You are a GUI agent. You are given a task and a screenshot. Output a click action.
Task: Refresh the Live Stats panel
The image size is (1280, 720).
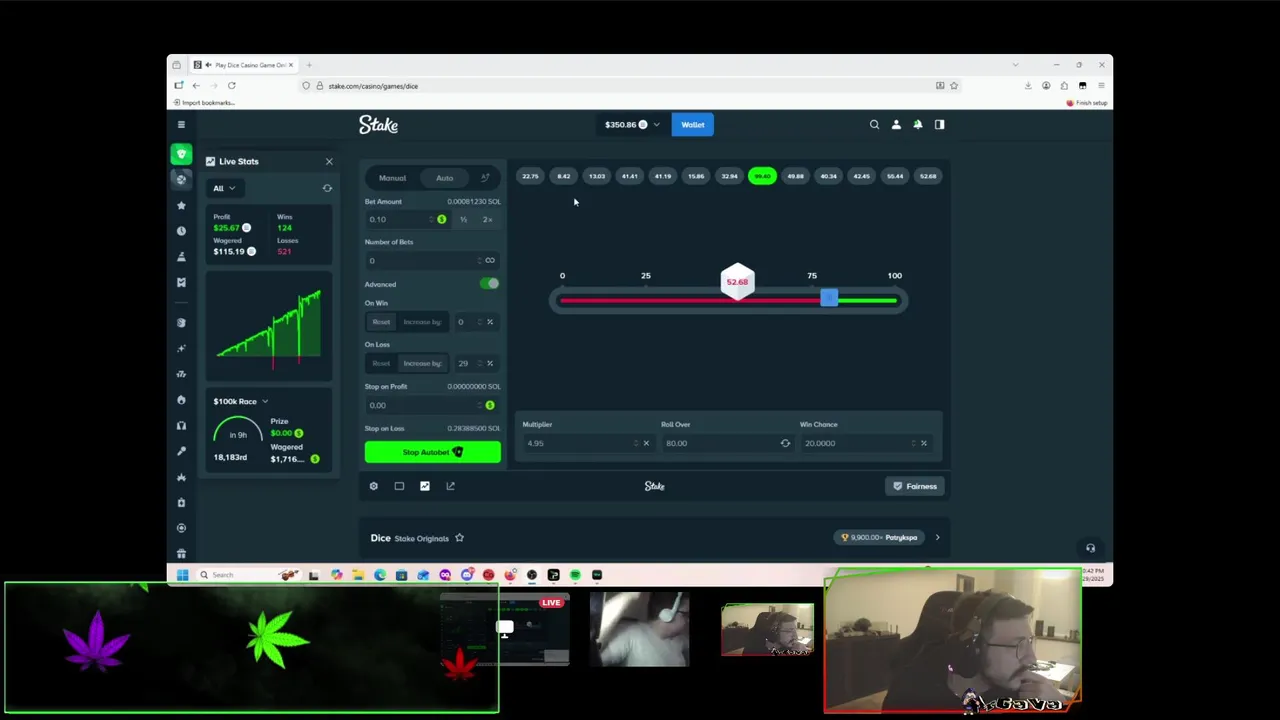tap(327, 188)
